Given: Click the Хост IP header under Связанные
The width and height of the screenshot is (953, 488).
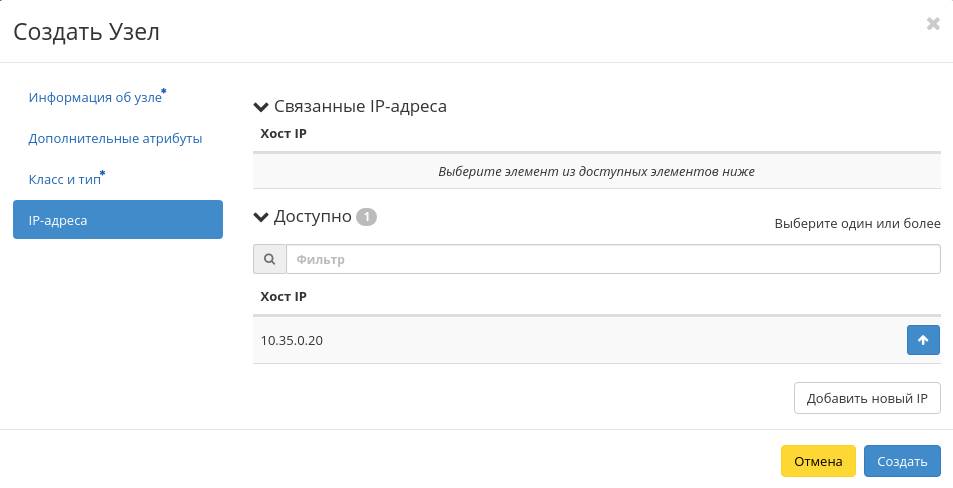Looking at the screenshot, I should 283,134.
